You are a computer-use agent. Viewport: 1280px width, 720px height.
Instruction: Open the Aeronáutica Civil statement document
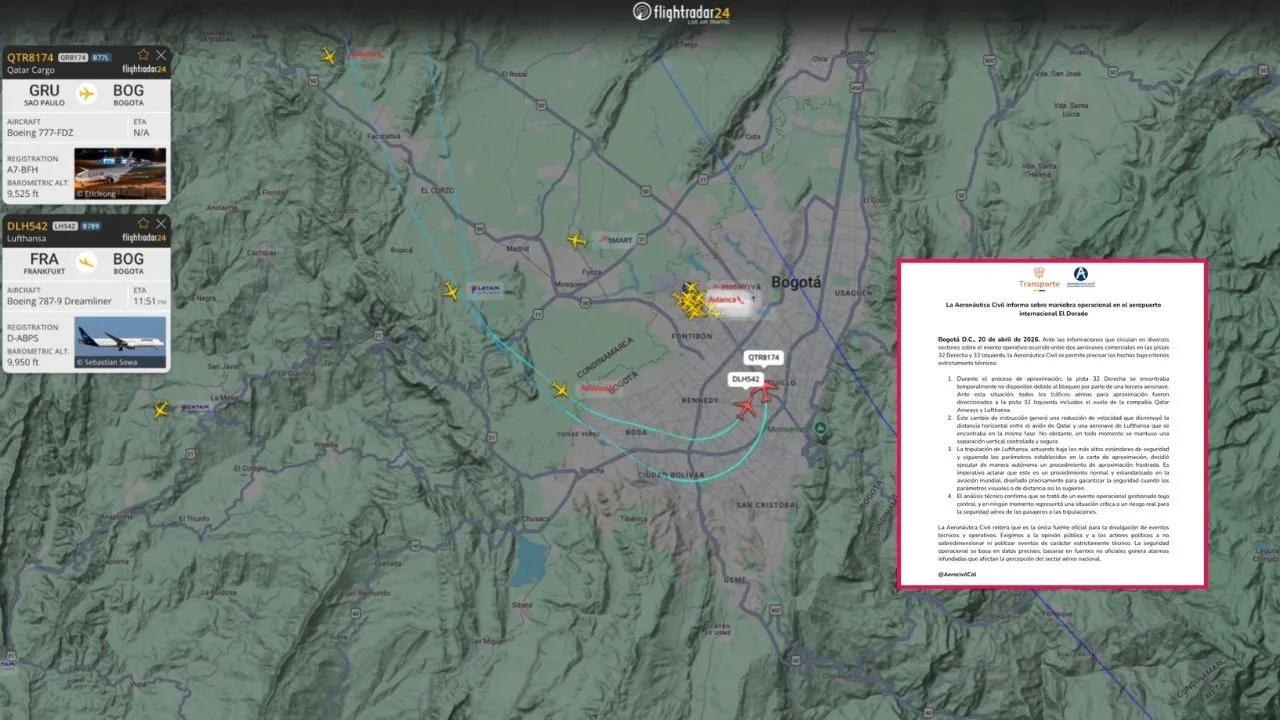click(1051, 424)
